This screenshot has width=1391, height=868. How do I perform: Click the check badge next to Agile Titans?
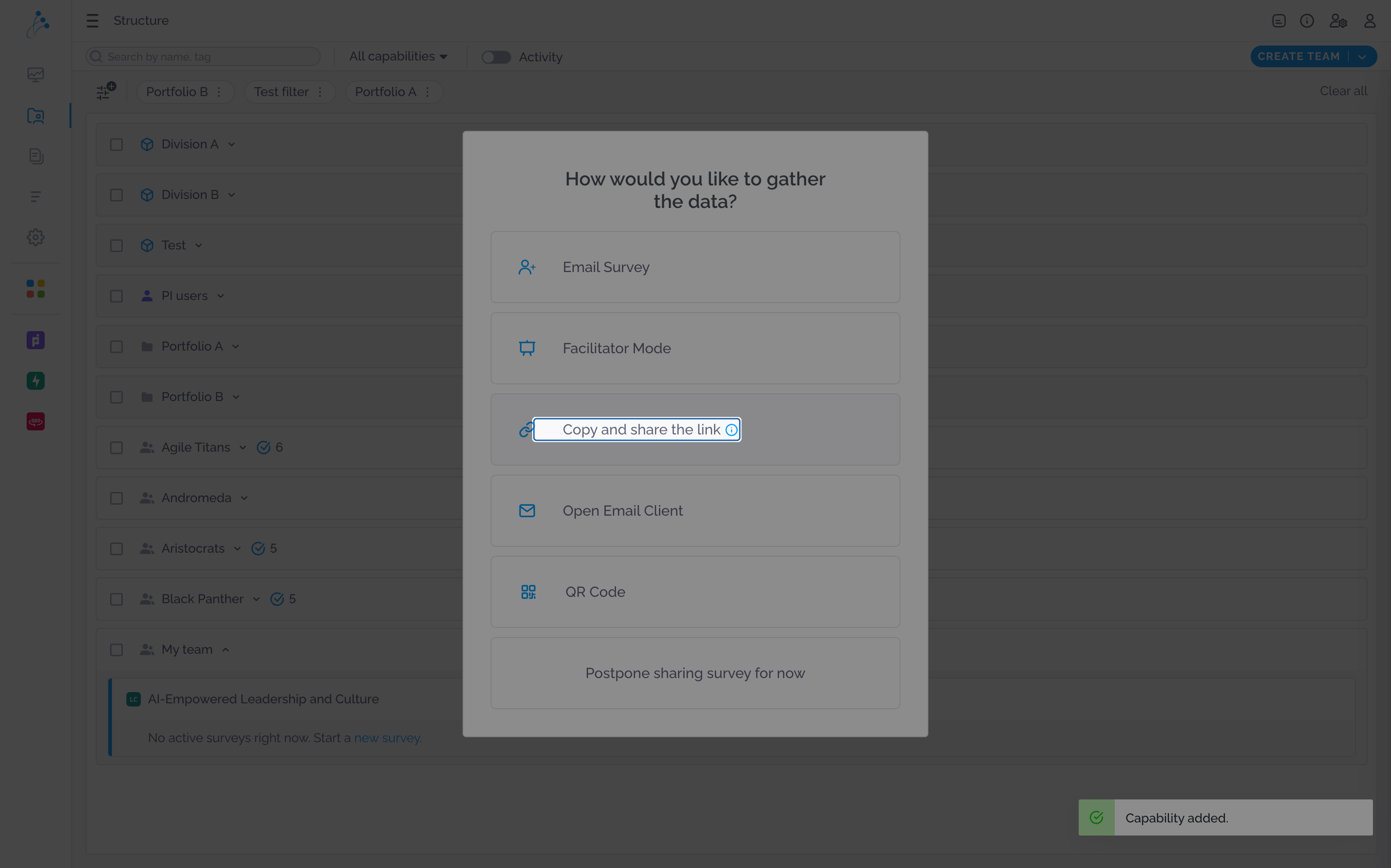click(x=264, y=447)
